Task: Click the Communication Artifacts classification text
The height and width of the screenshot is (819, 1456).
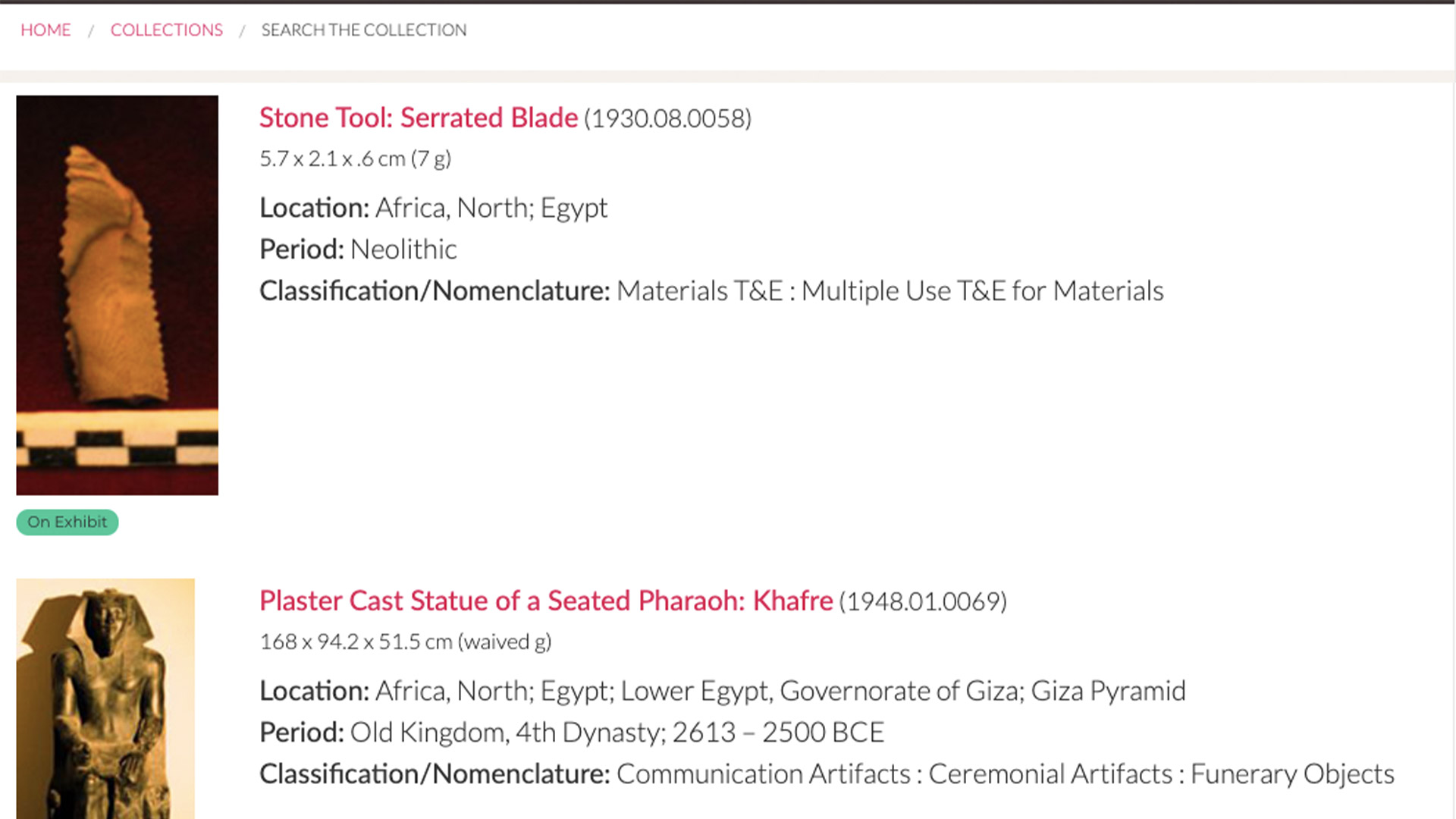Action: (x=763, y=773)
